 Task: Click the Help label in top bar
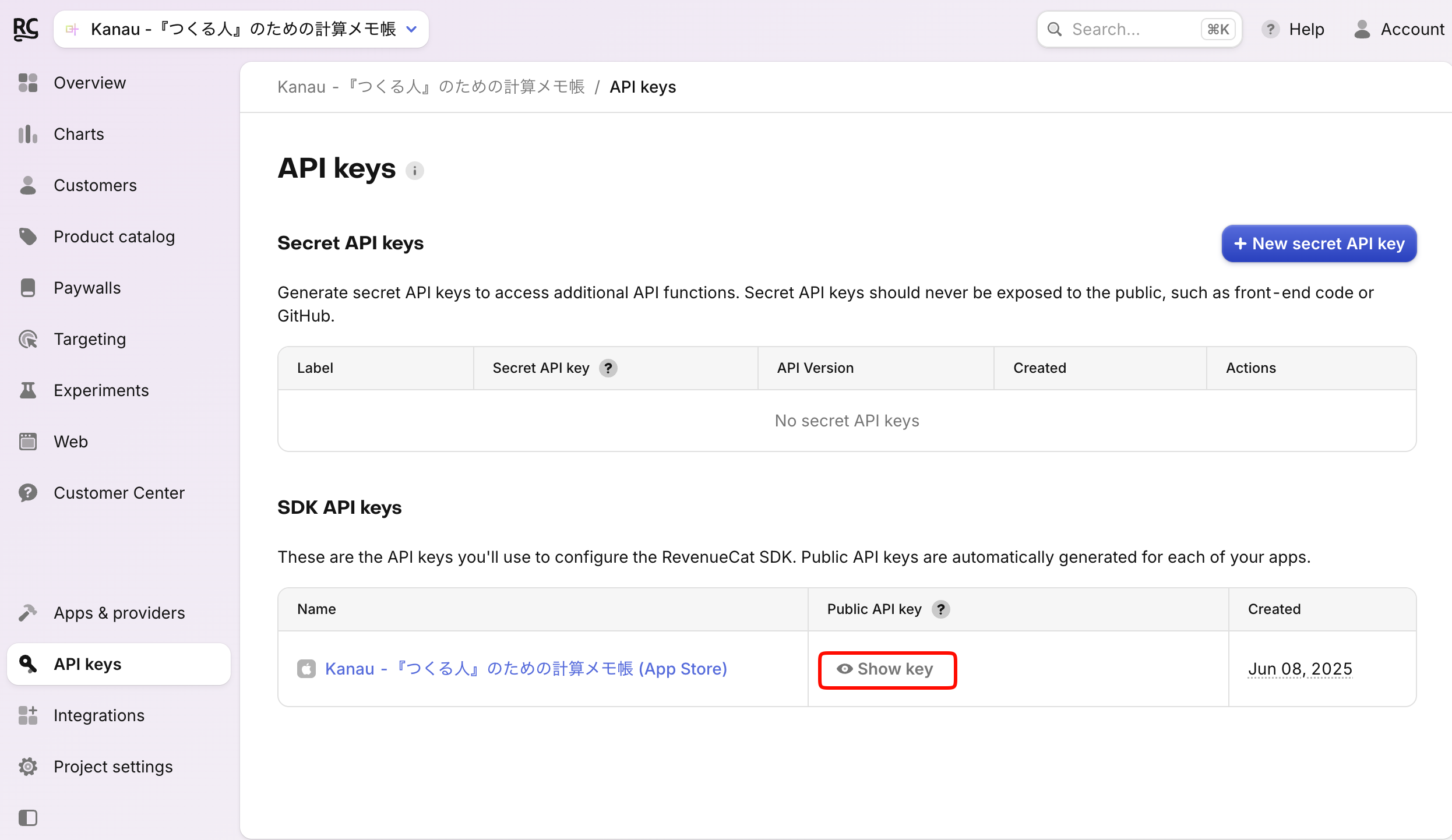coord(1307,29)
